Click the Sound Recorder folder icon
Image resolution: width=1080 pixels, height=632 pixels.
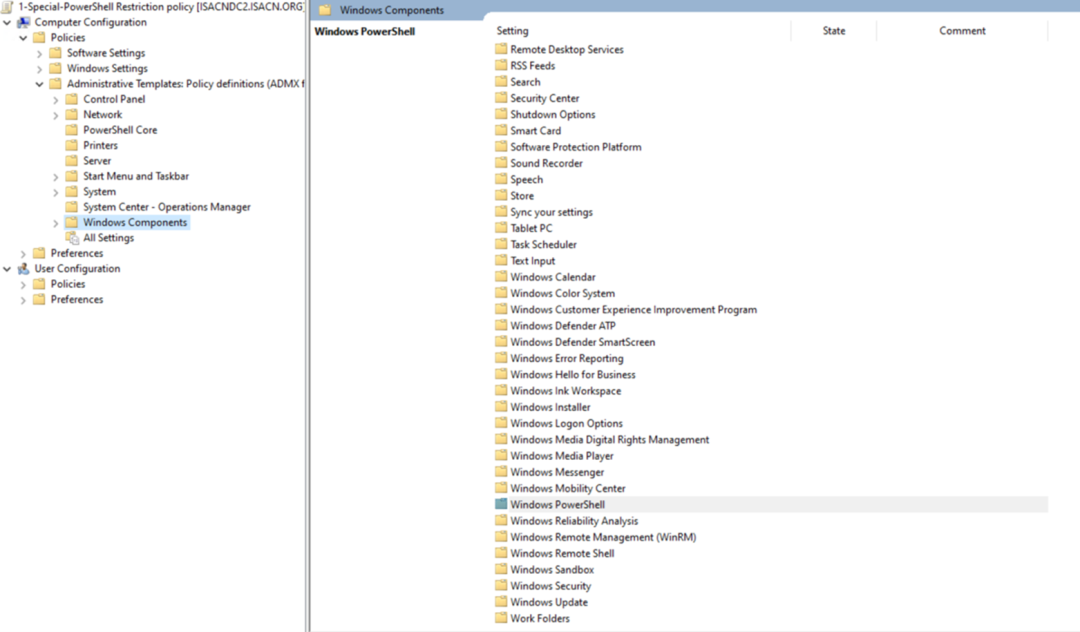pos(501,162)
